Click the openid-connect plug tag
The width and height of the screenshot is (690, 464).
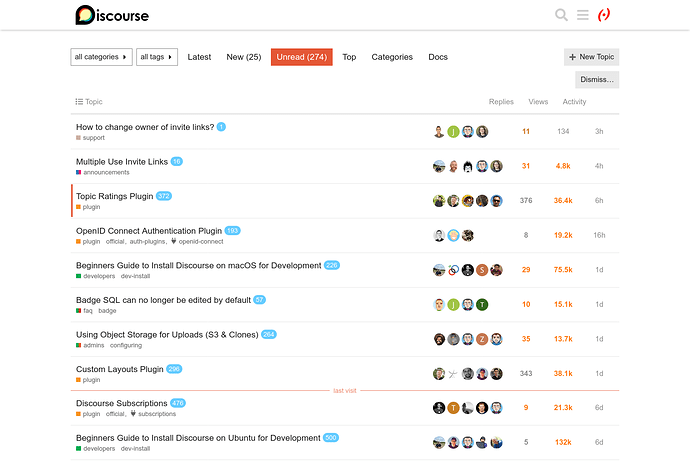197,242
